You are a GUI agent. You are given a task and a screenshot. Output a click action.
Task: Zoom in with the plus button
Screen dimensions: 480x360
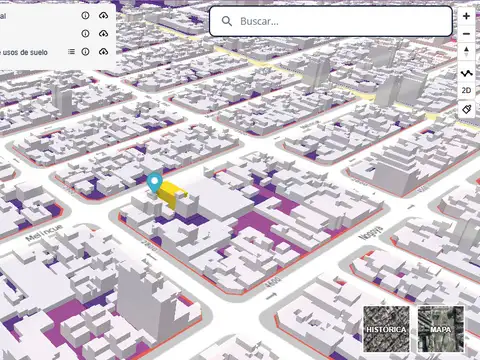[466, 16]
